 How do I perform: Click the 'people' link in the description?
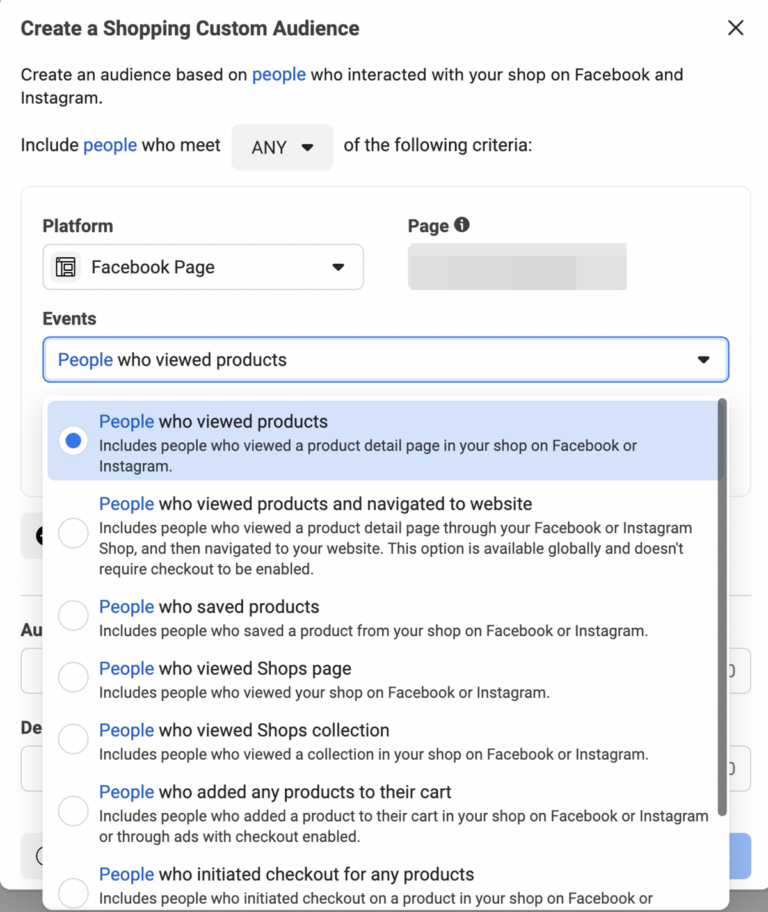(x=278, y=75)
